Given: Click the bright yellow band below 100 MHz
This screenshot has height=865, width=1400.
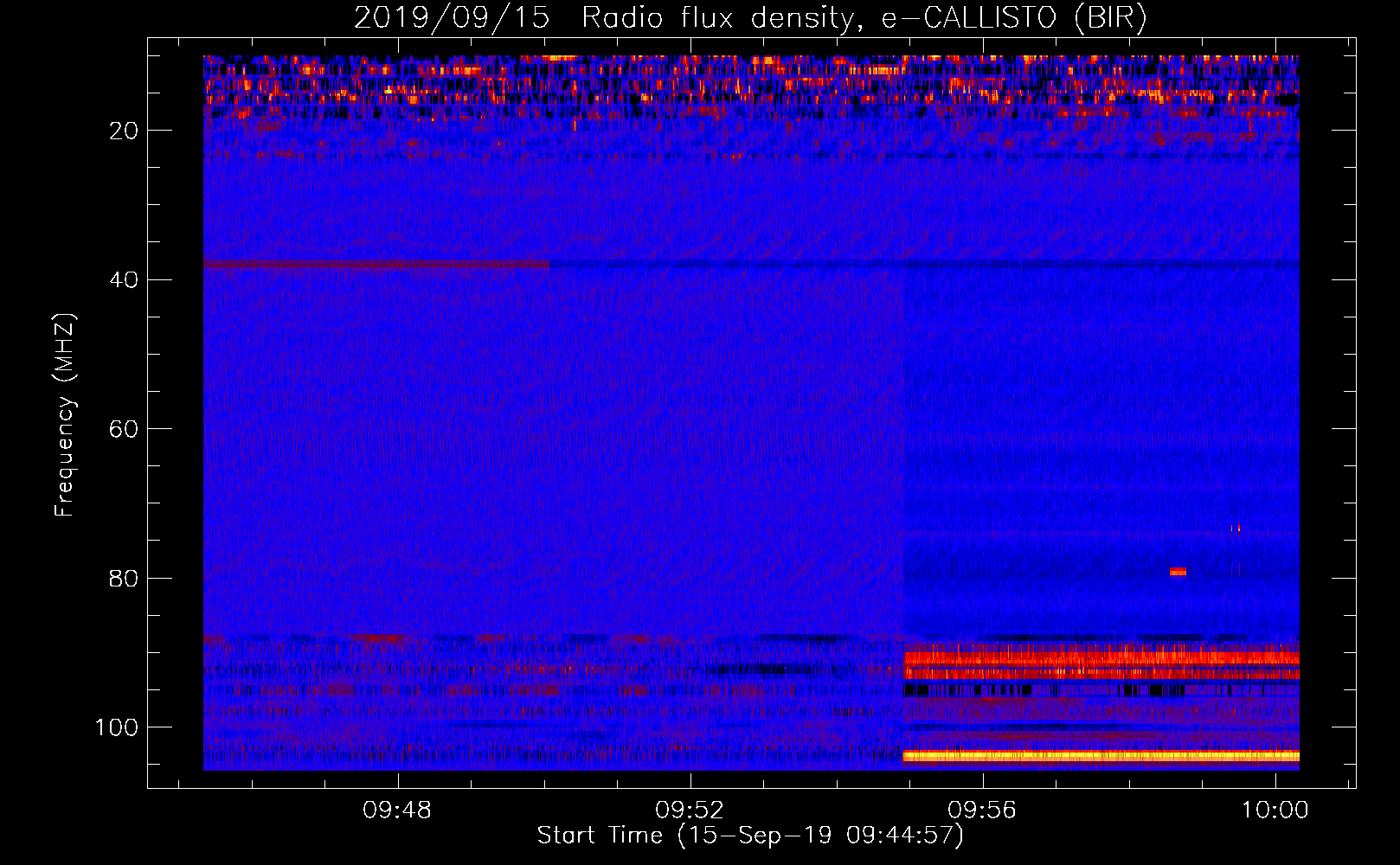Looking at the screenshot, I should click(x=1101, y=756).
